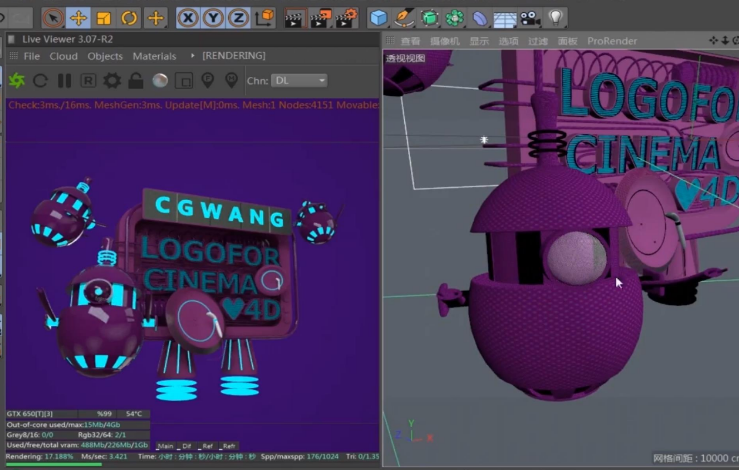Screen dimensions: 739x470
Task: Add a light with the bulb icon
Action: (555, 17)
